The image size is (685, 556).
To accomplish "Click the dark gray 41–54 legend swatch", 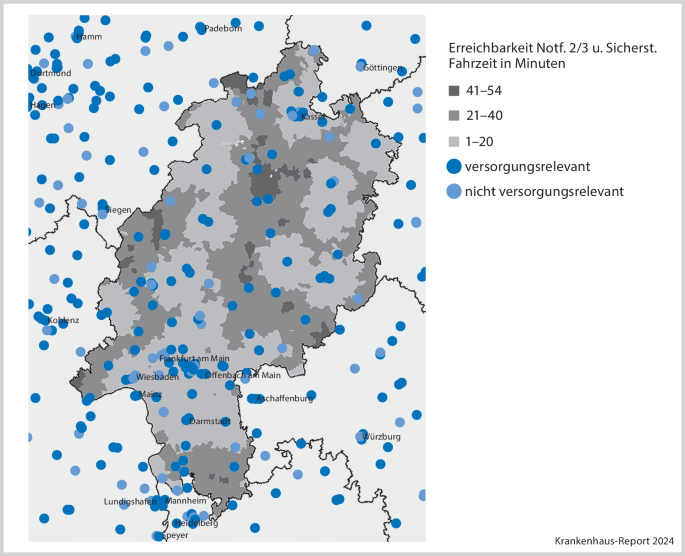I will point(454,91).
